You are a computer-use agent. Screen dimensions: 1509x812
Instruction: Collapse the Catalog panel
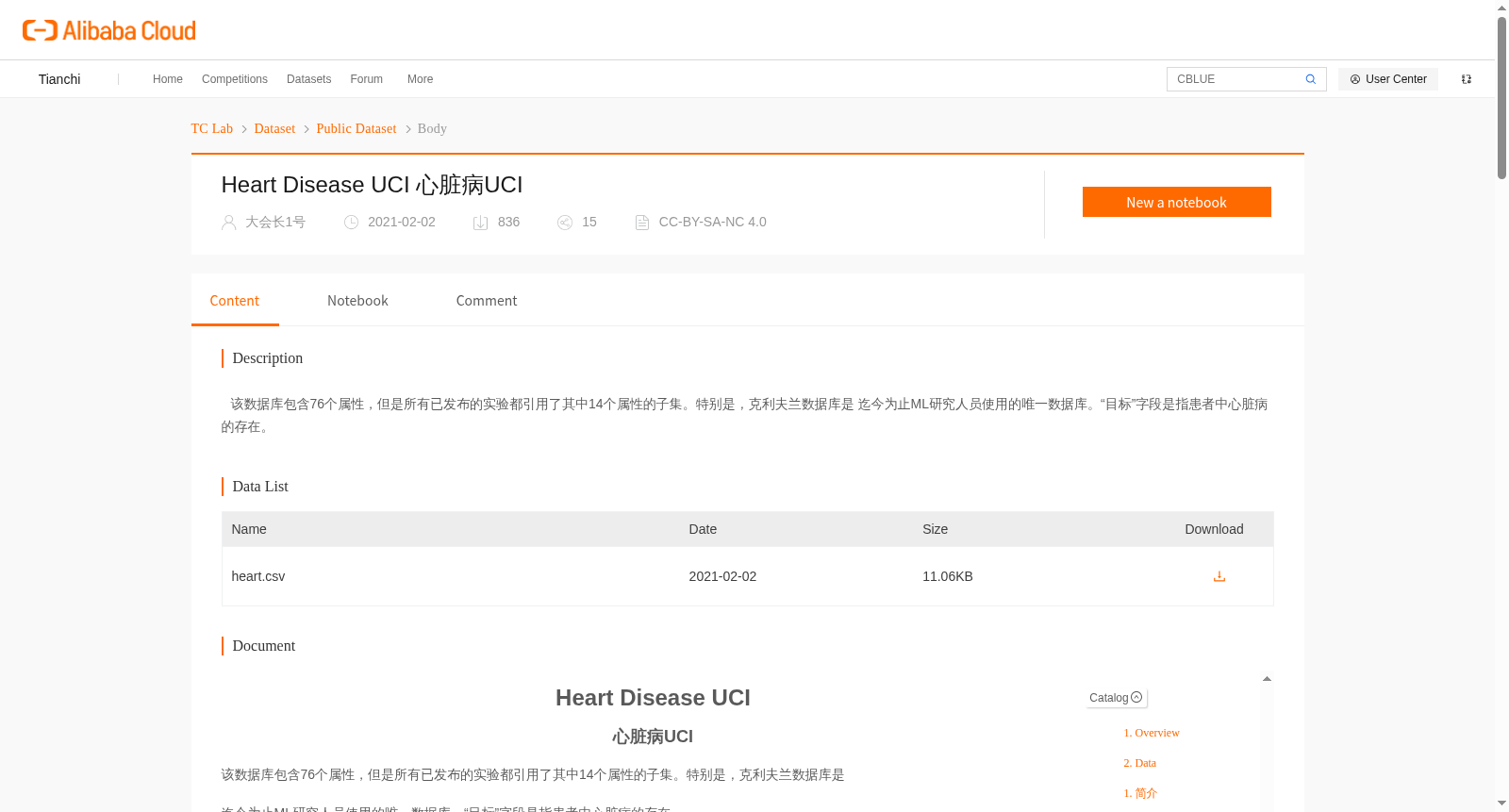(x=1117, y=698)
